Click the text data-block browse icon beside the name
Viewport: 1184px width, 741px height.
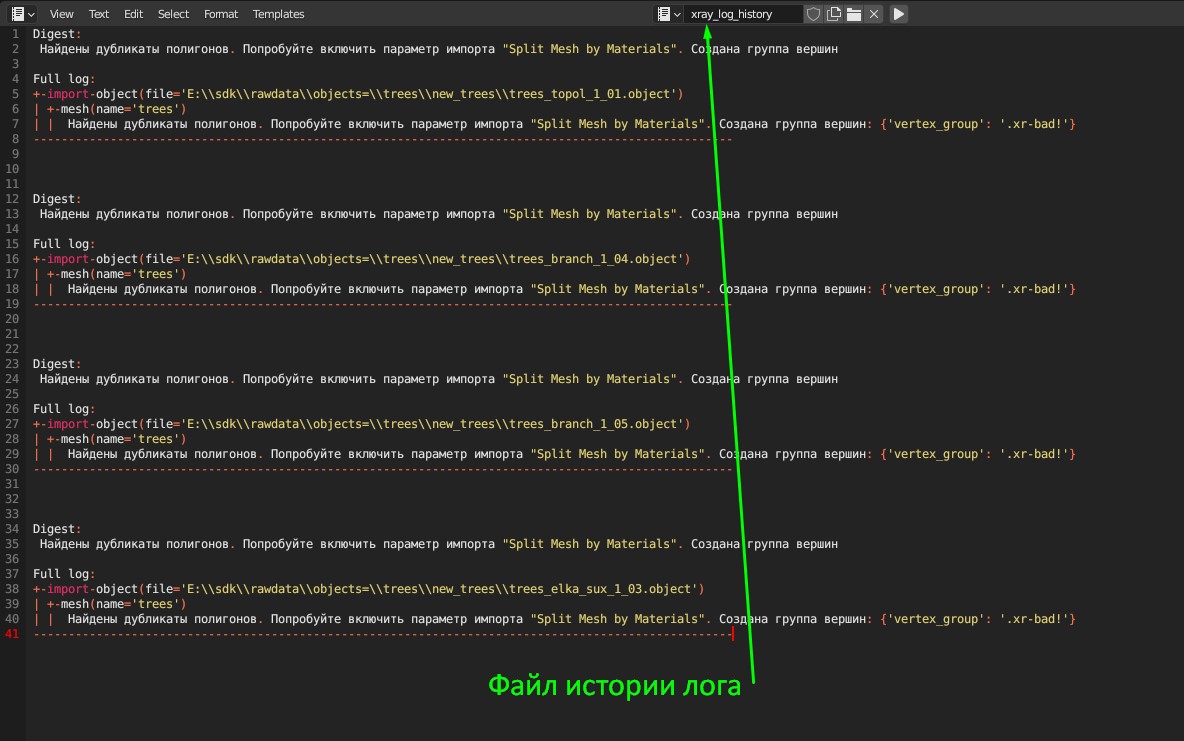(664, 13)
